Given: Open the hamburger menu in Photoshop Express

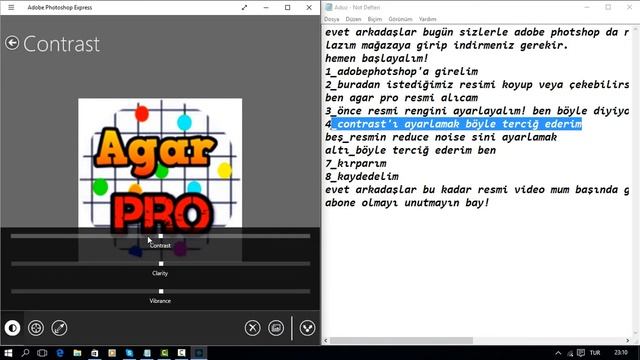Looking at the screenshot, I should [11, 7].
